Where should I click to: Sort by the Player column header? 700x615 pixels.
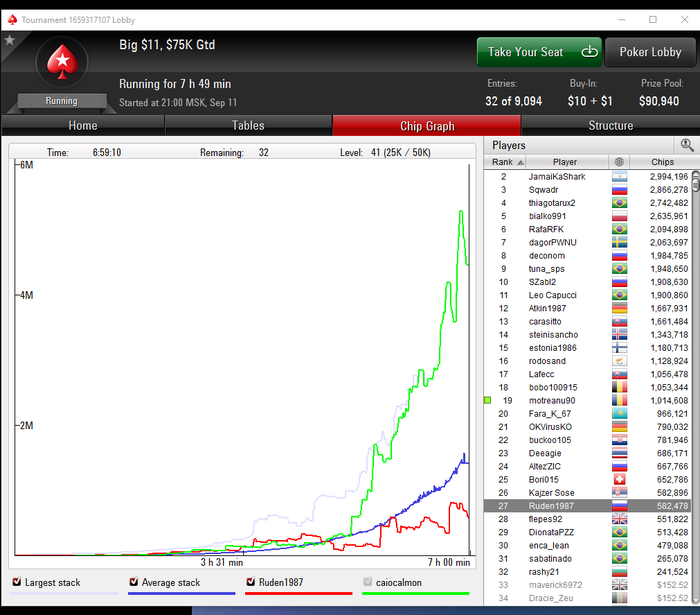pyautogui.click(x=565, y=162)
